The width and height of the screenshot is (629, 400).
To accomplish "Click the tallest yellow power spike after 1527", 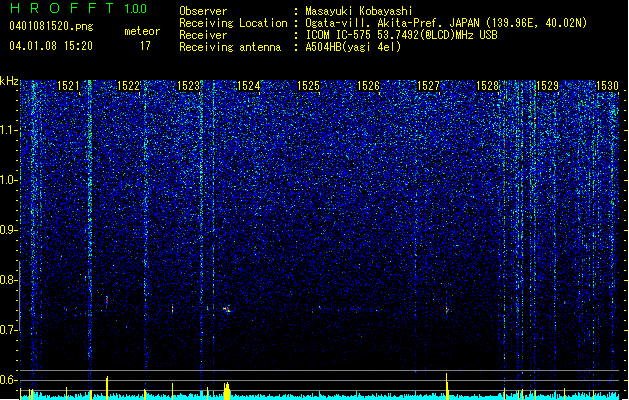I will (446, 386).
